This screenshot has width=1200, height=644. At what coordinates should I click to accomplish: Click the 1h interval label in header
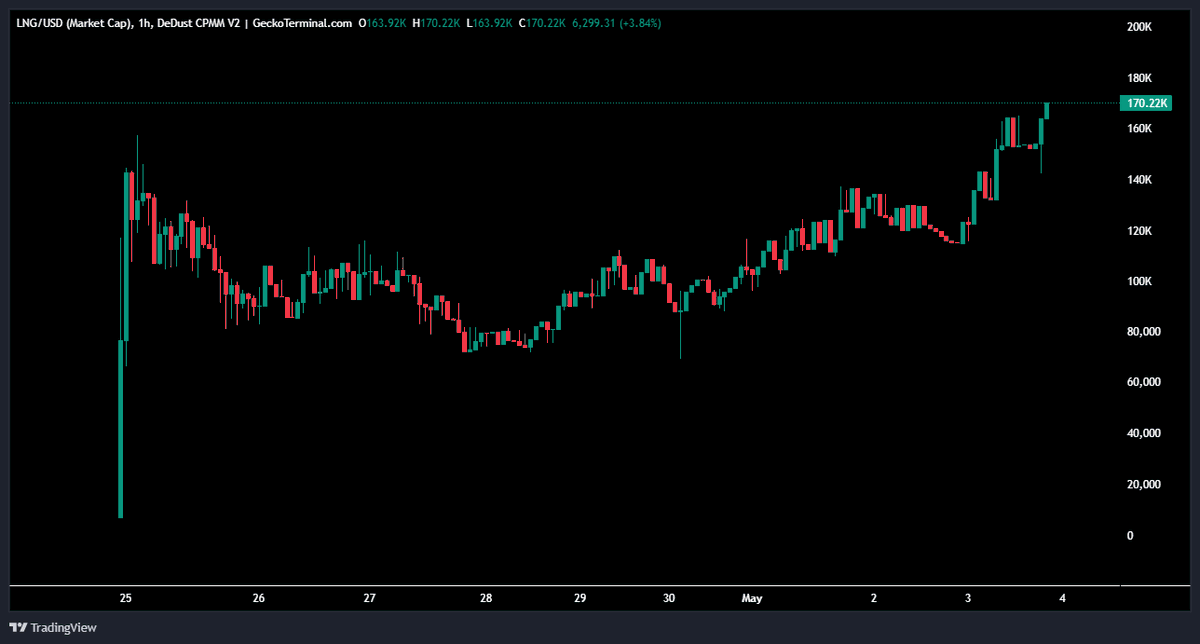pyautogui.click(x=144, y=22)
